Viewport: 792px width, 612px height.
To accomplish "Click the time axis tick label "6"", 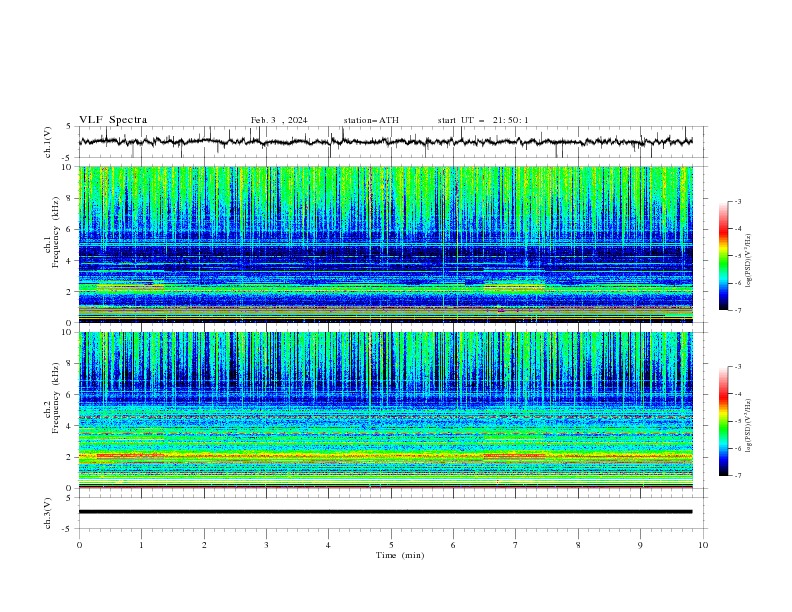I will (453, 545).
